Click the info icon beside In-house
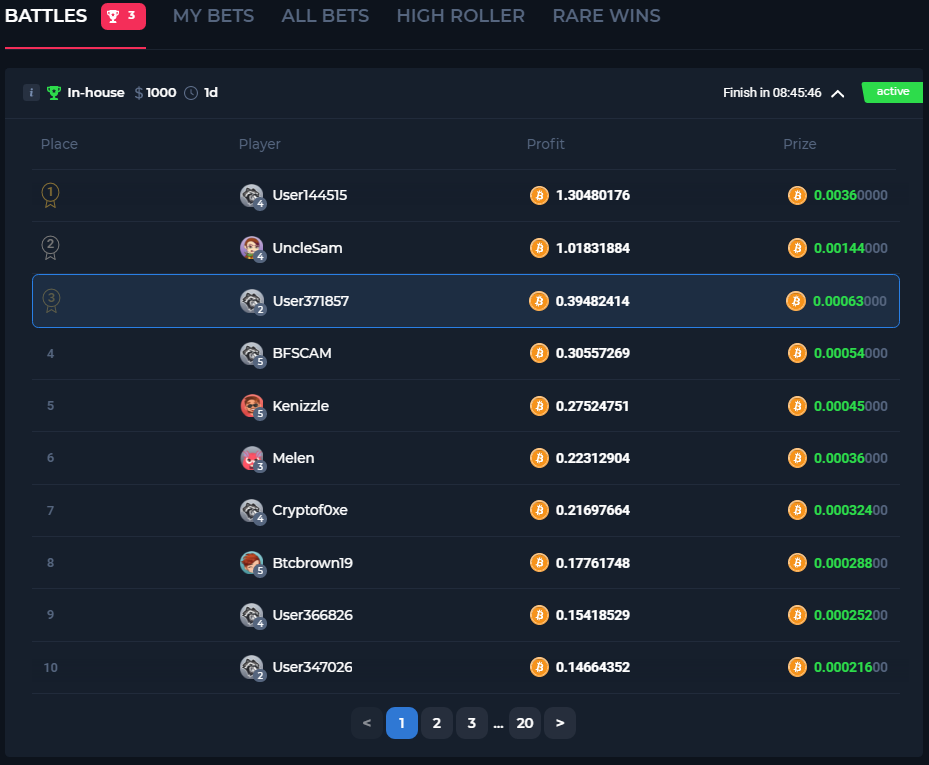 pos(31,92)
